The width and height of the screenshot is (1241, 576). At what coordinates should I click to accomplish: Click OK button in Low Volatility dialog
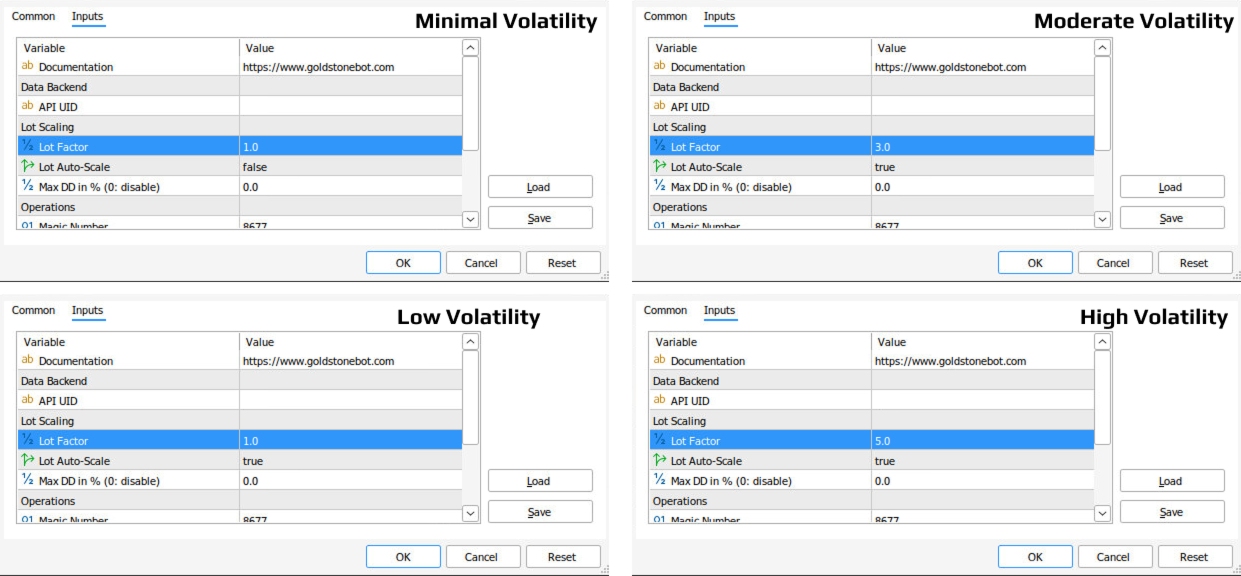pos(403,557)
